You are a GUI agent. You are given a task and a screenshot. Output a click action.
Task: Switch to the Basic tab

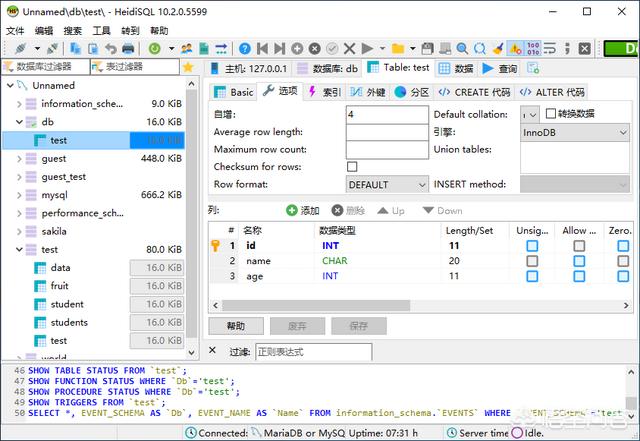tap(234, 92)
